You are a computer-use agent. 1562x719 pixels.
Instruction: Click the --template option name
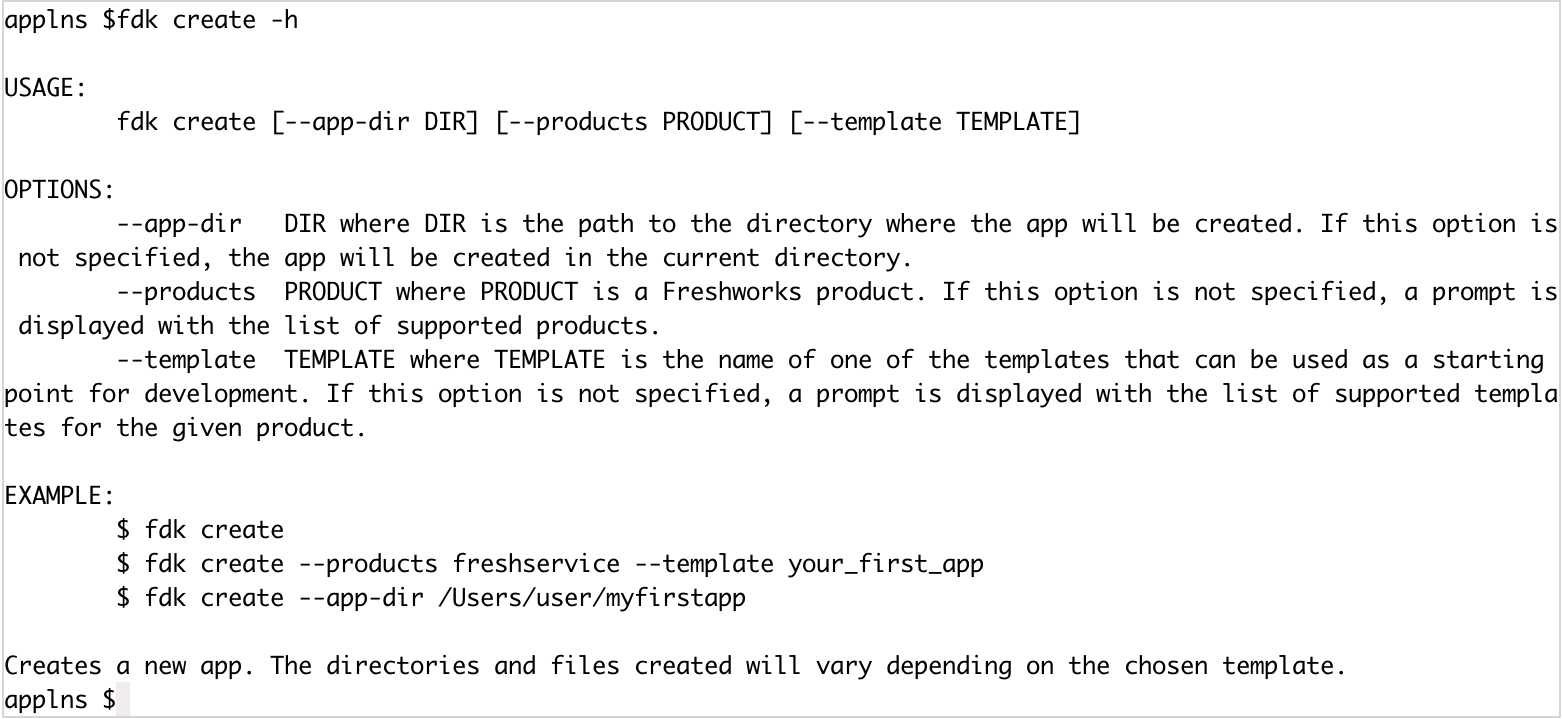tap(187, 360)
